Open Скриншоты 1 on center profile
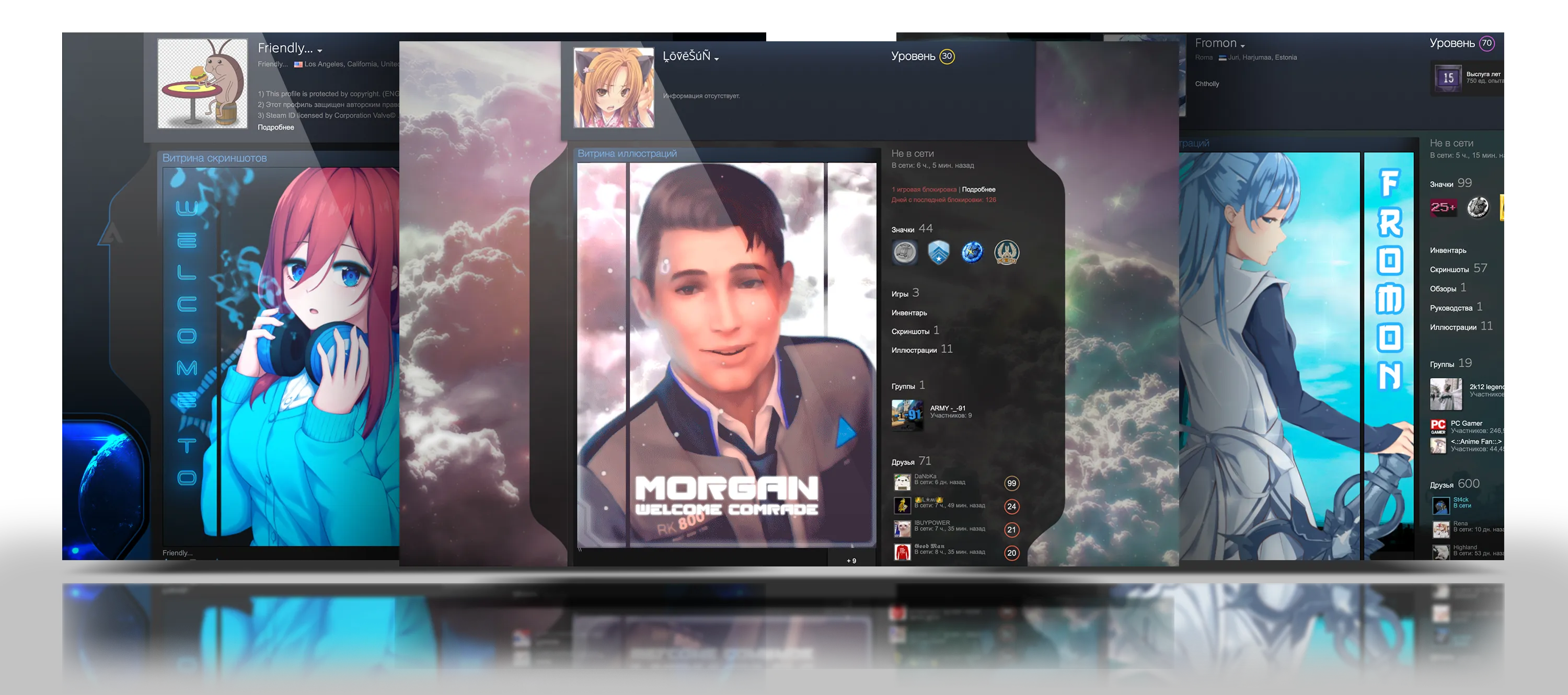Screen dimensions: 1568x695 tap(915, 330)
